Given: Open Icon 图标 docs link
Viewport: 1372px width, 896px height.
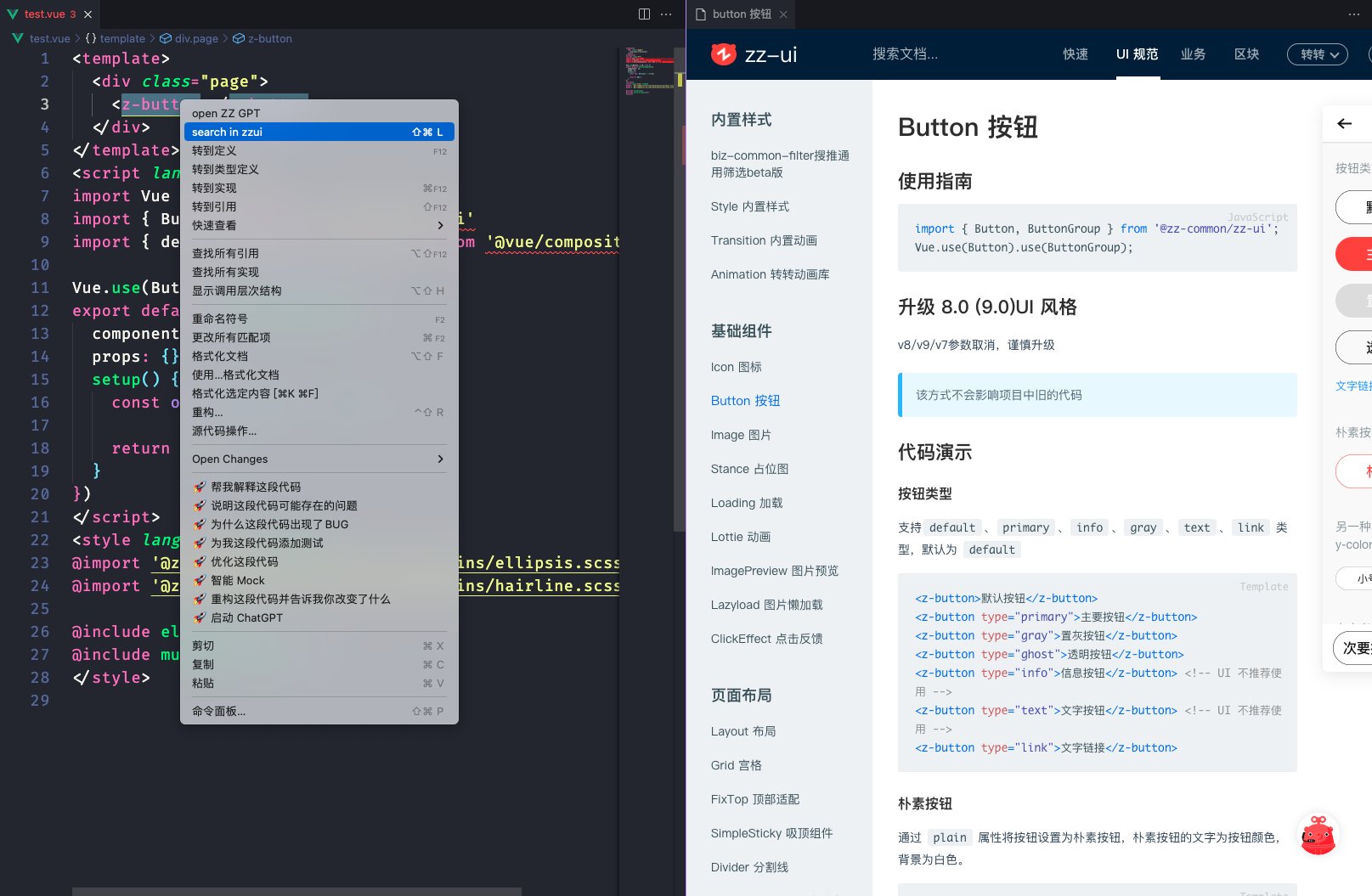Looking at the screenshot, I should (737, 367).
